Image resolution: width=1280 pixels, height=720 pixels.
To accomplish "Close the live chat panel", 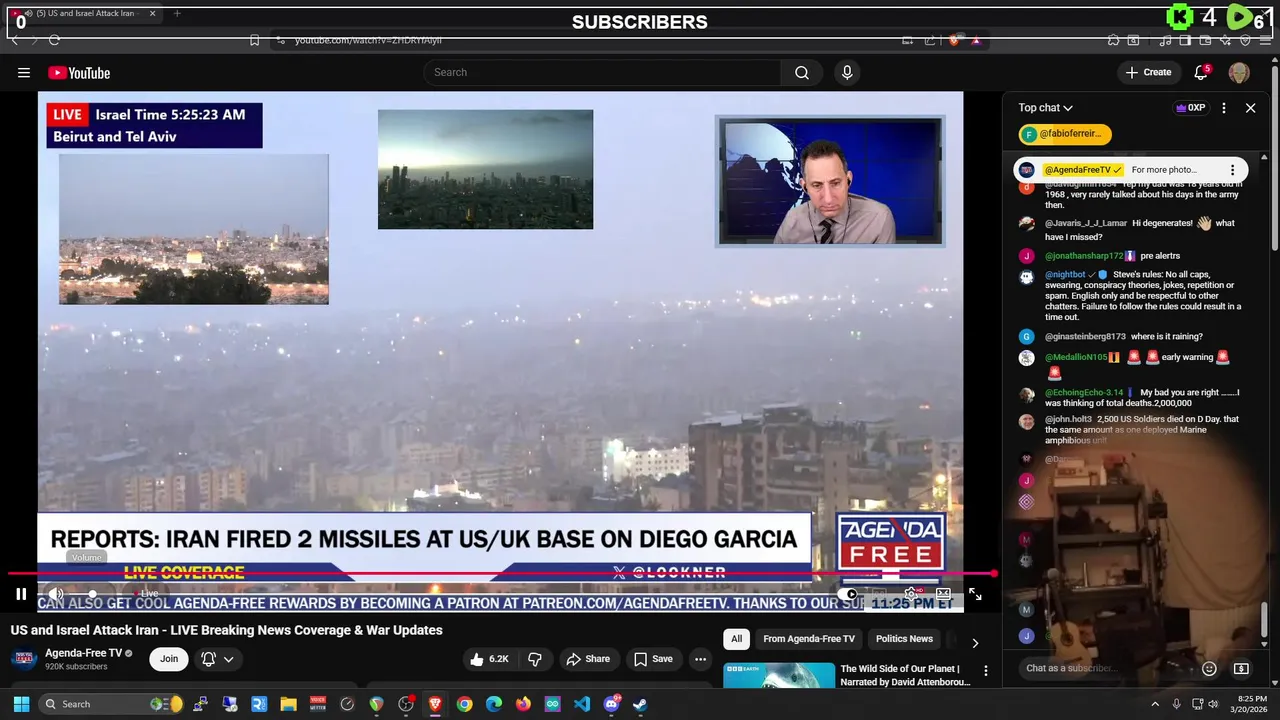I will (1250, 108).
